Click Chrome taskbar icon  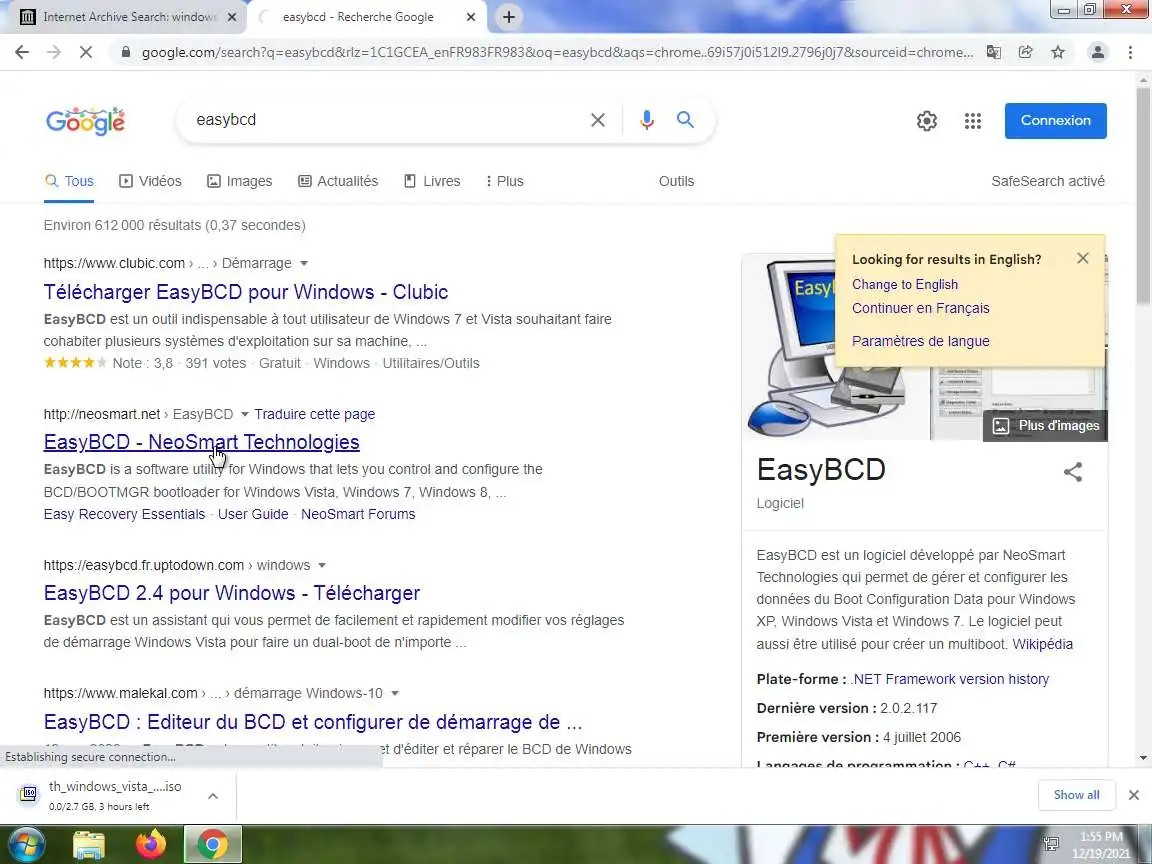[x=212, y=845]
